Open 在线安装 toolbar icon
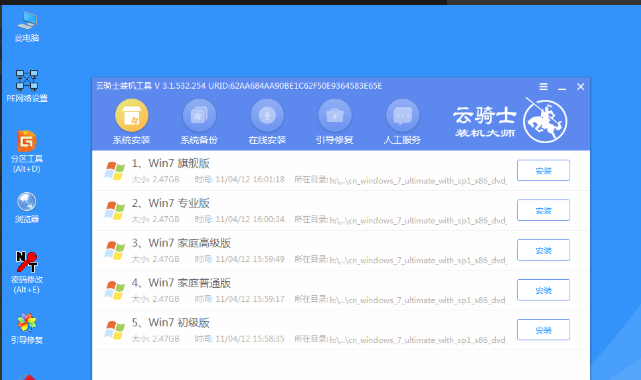Image resolution: width=641 pixels, height=380 pixels. (x=267, y=122)
